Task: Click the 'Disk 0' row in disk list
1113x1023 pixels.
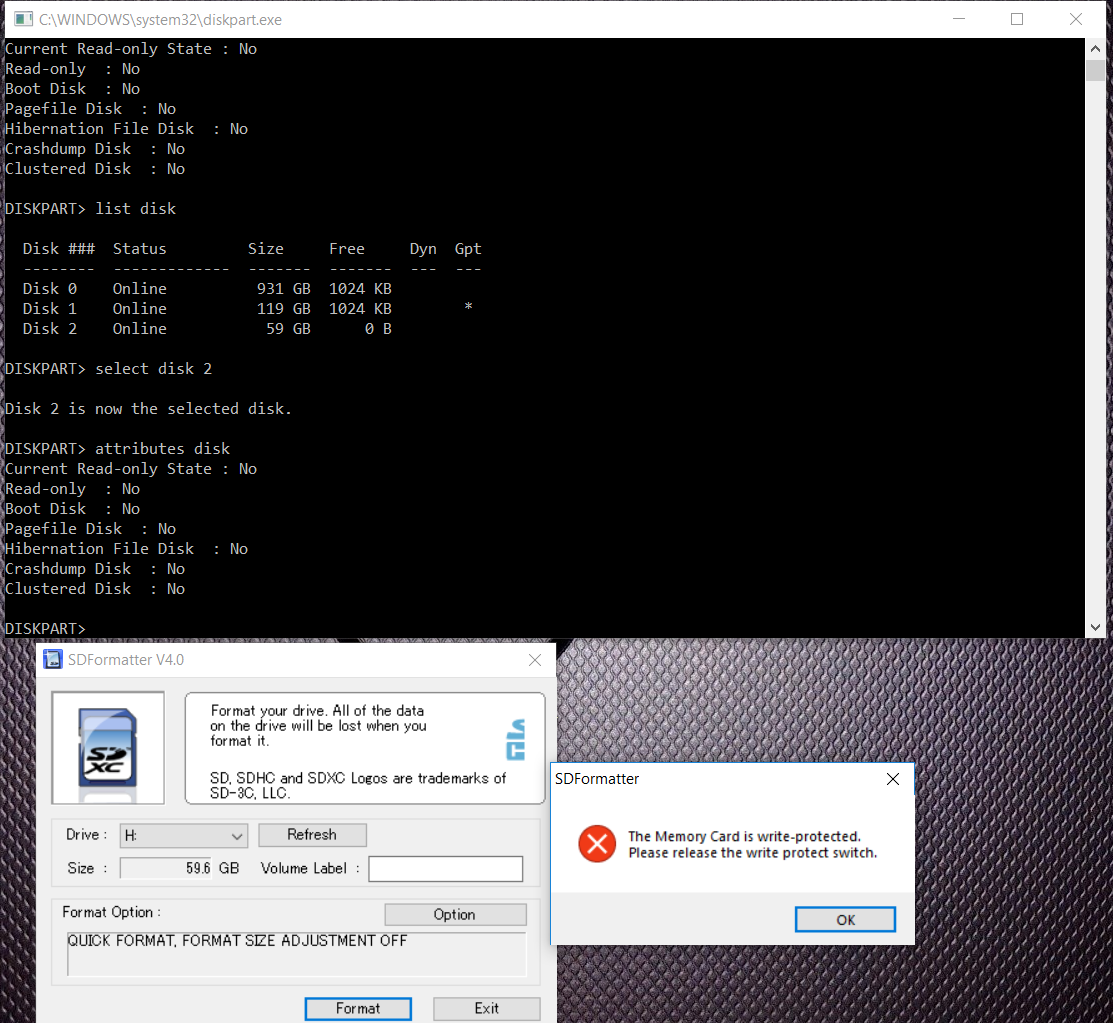Action: coord(207,289)
